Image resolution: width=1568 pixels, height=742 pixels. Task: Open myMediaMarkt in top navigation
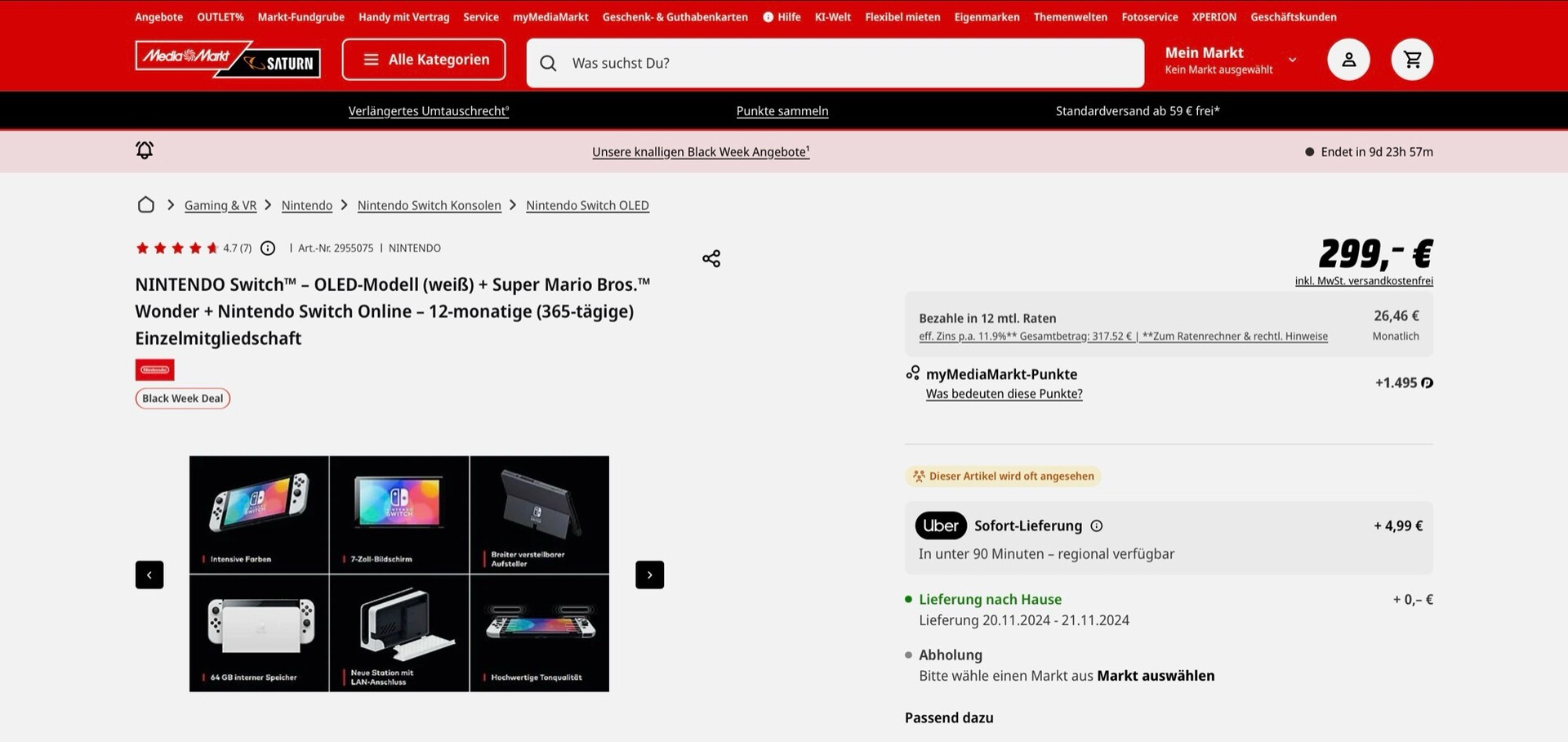tap(550, 17)
